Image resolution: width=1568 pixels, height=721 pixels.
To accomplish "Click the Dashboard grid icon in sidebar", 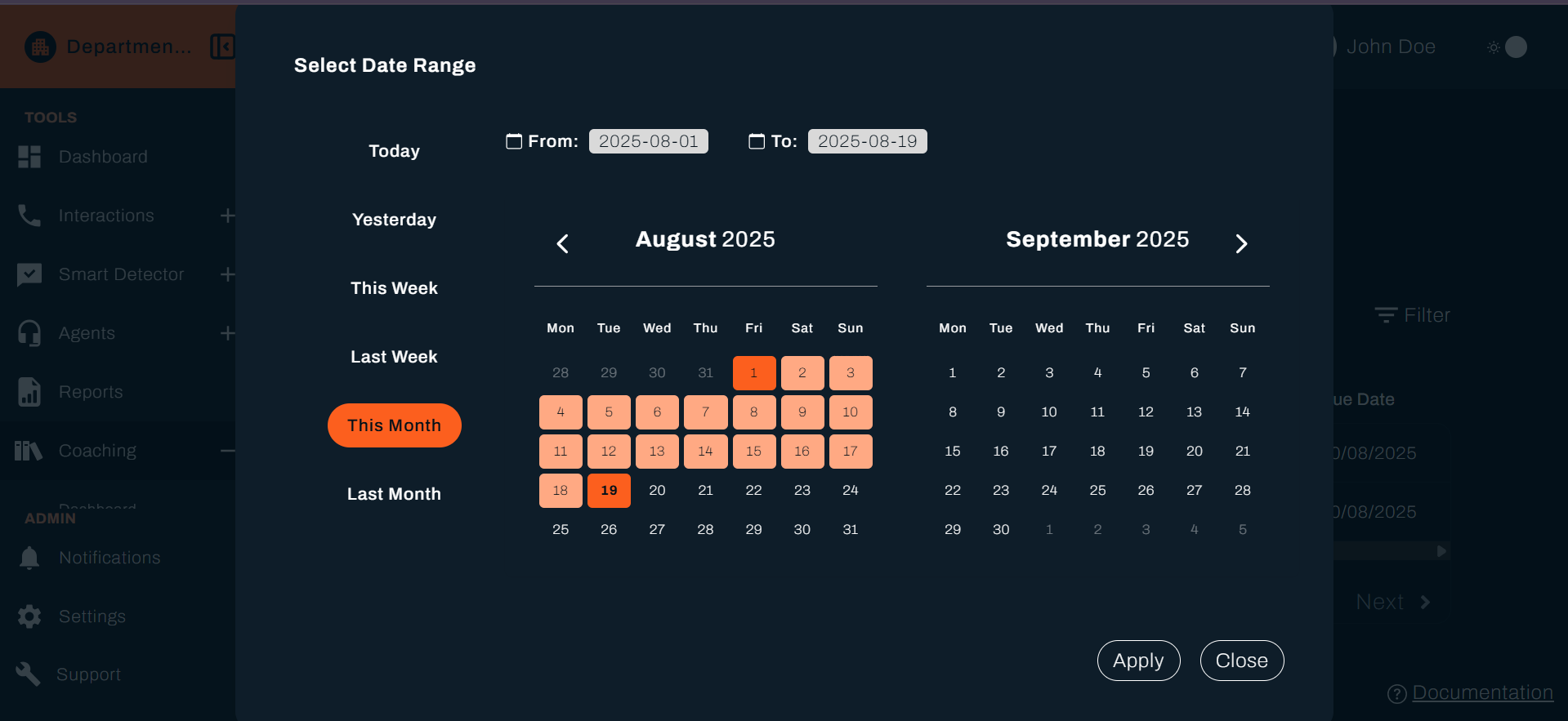I will click(29, 157).
